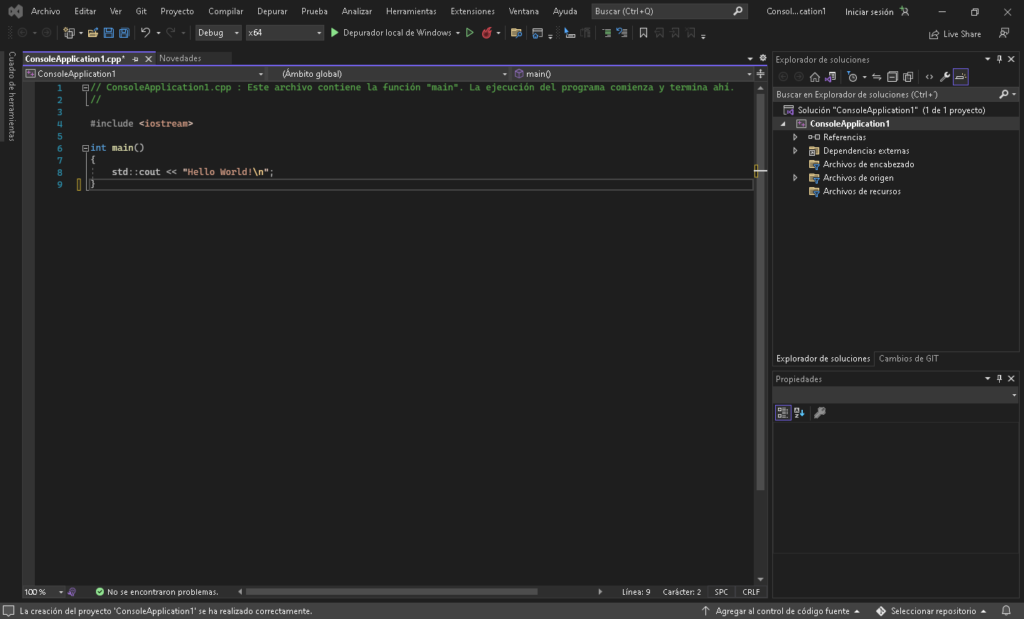Click the Home icon in Explorador de soluciones
Screen dimensions: 1024x619
click(815, 77)
